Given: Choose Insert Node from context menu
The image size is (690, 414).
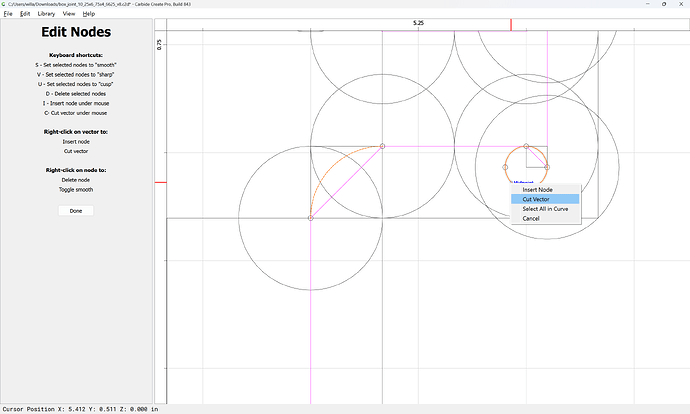Looking at the screenshot, I should [545, 190].
